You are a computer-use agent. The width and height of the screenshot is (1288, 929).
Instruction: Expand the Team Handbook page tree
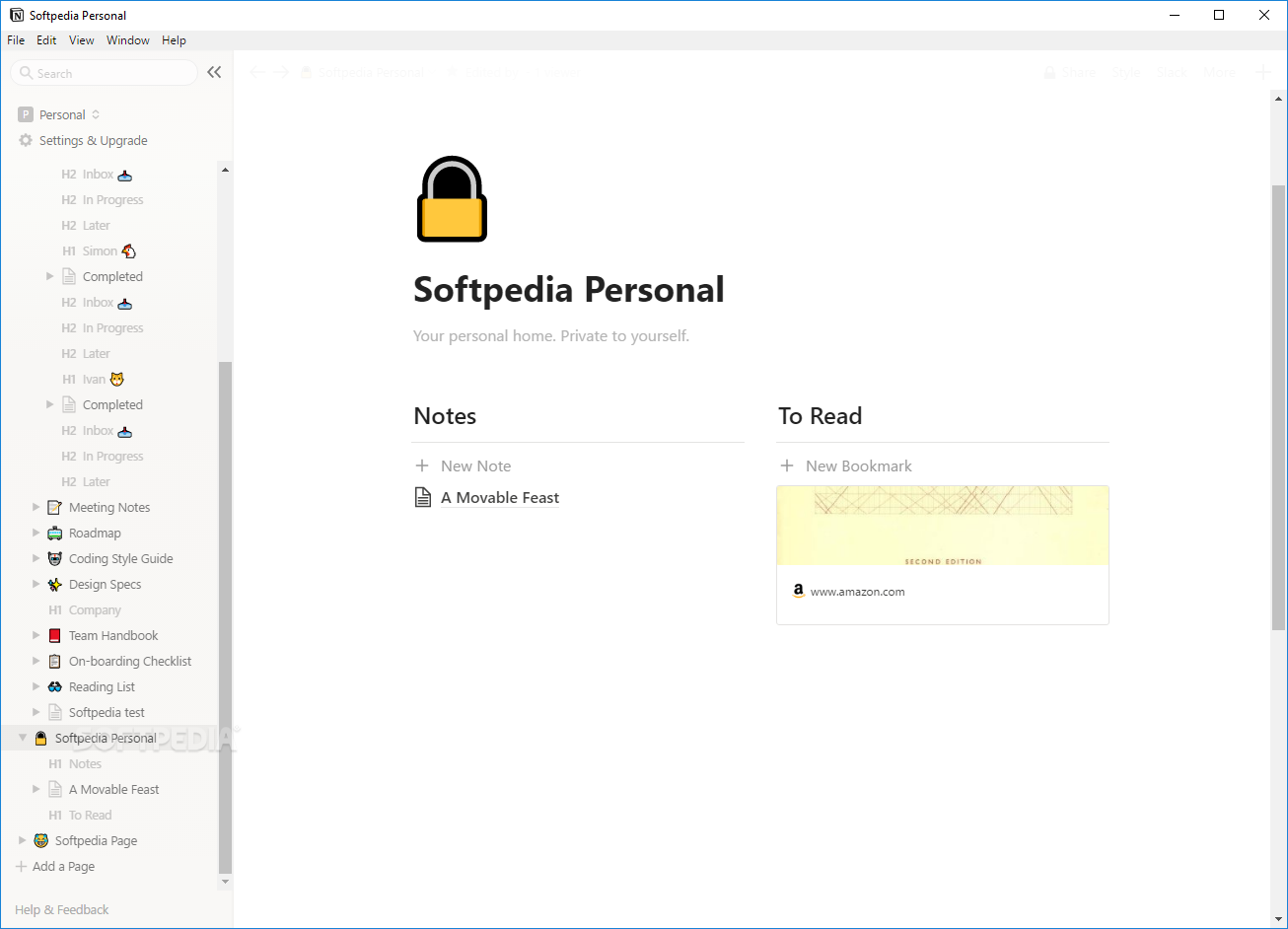[36, 635]
